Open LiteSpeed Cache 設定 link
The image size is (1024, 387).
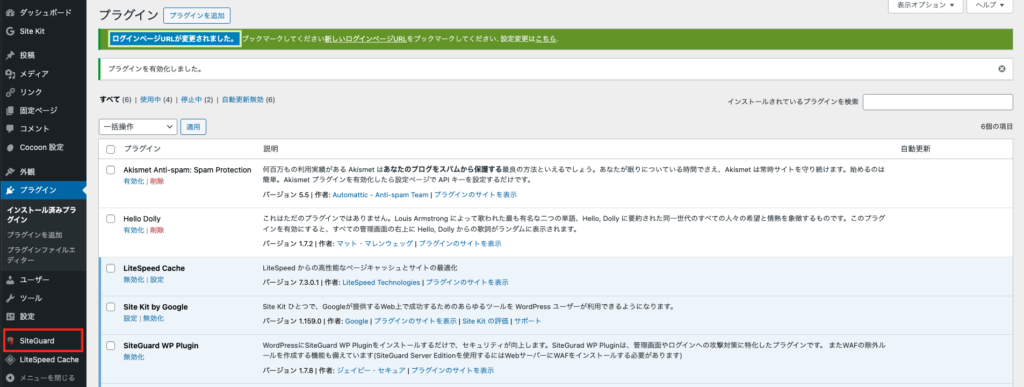point(157,279)
